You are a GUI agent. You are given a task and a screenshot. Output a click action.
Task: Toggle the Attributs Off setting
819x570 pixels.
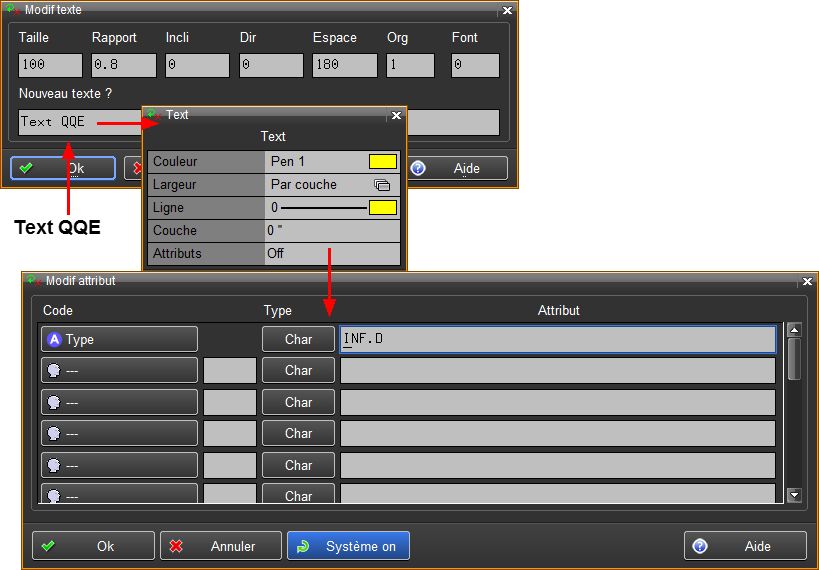point(332,254)
